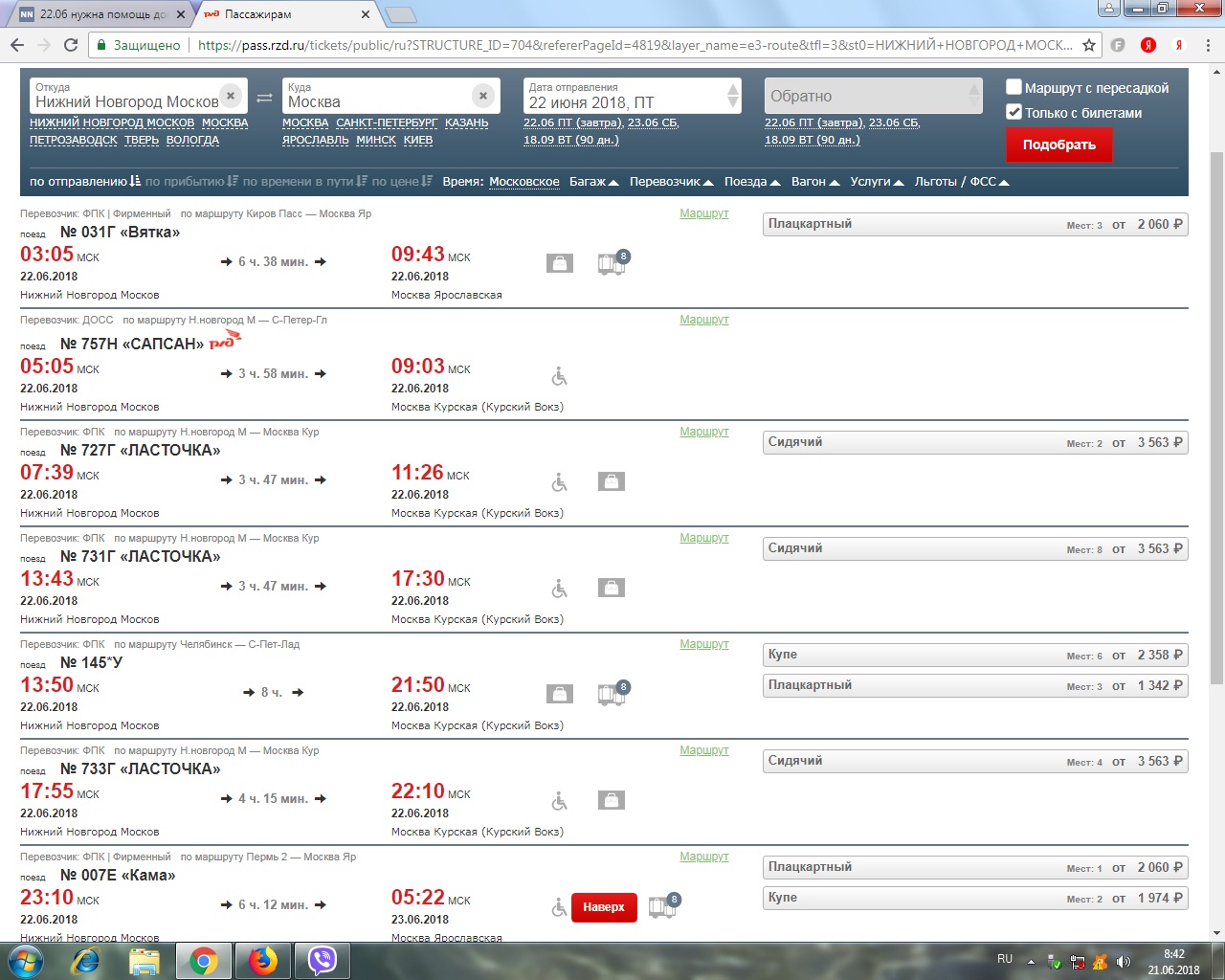Select Сидячий 3 563 ₽ for train 733Г

[975, 761]
